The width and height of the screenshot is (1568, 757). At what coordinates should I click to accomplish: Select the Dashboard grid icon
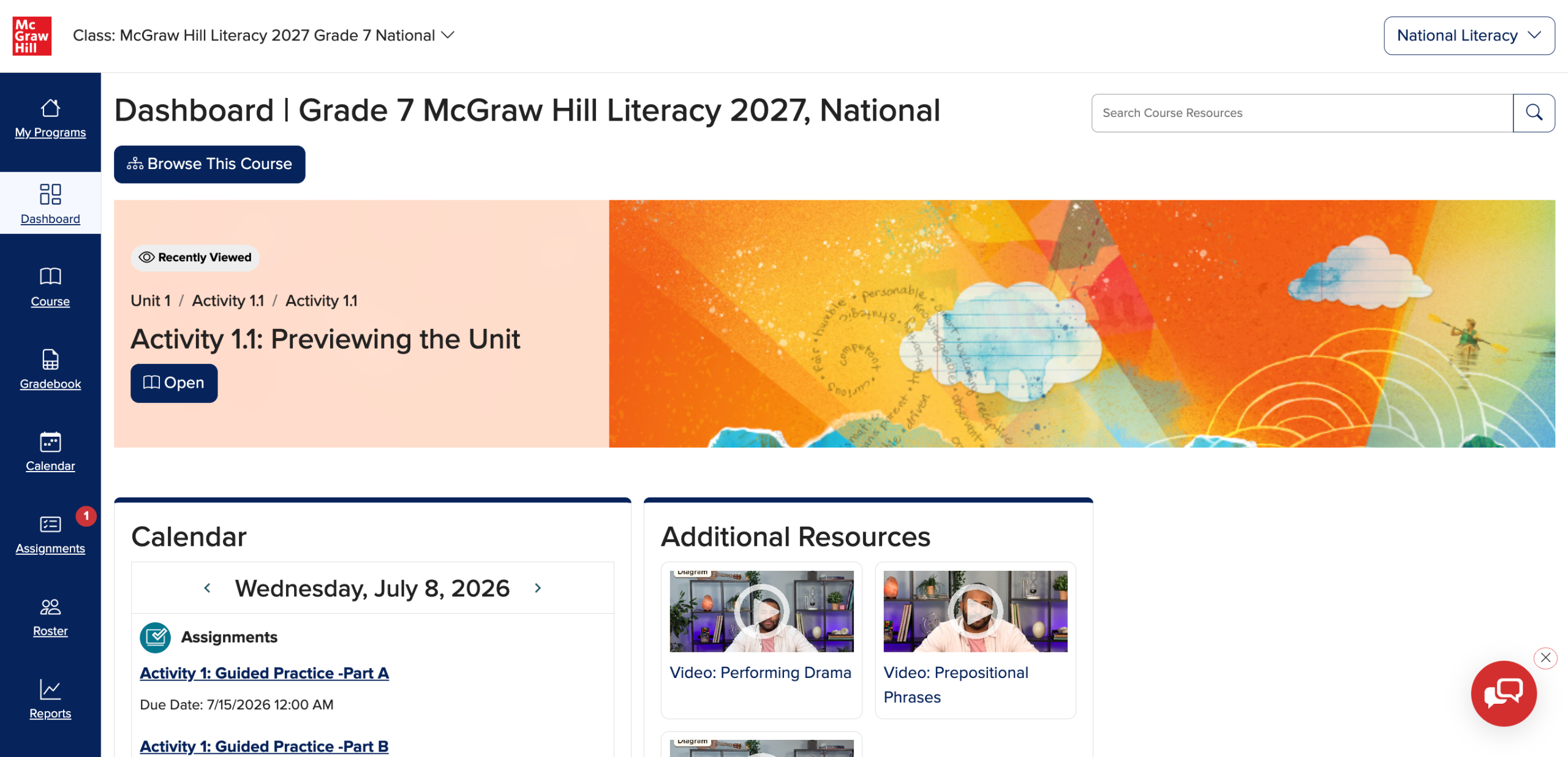[50, 194]
